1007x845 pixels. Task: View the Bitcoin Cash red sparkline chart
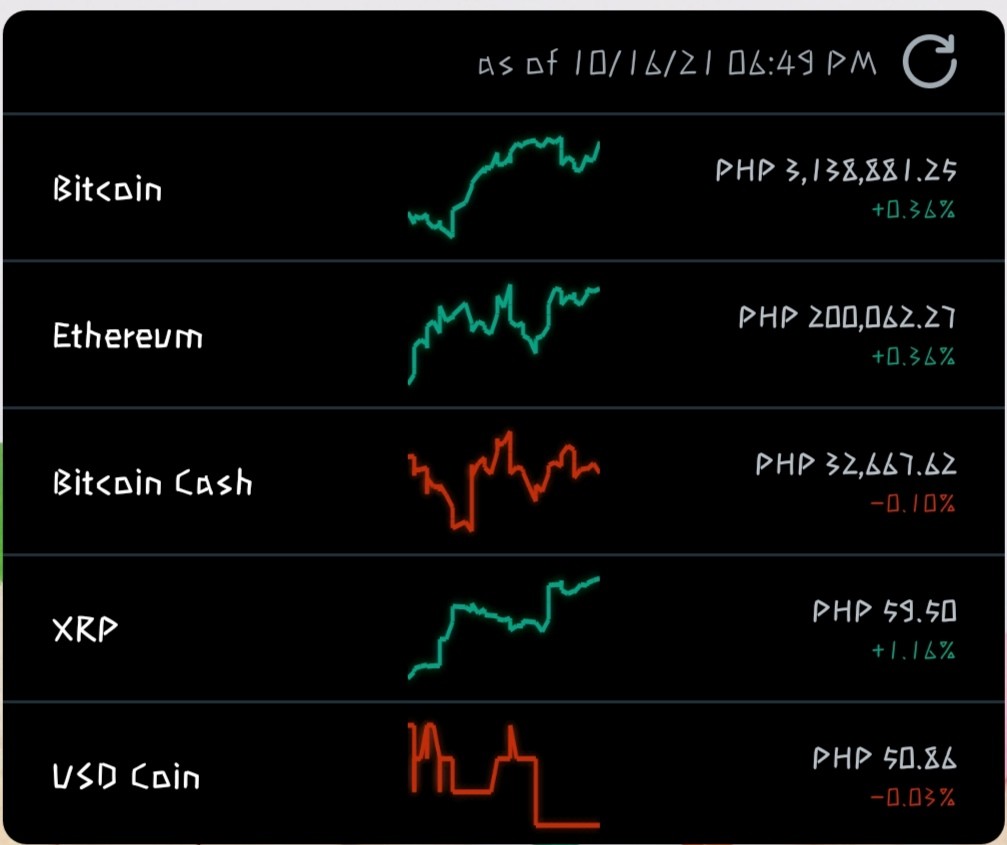point(504,482)
